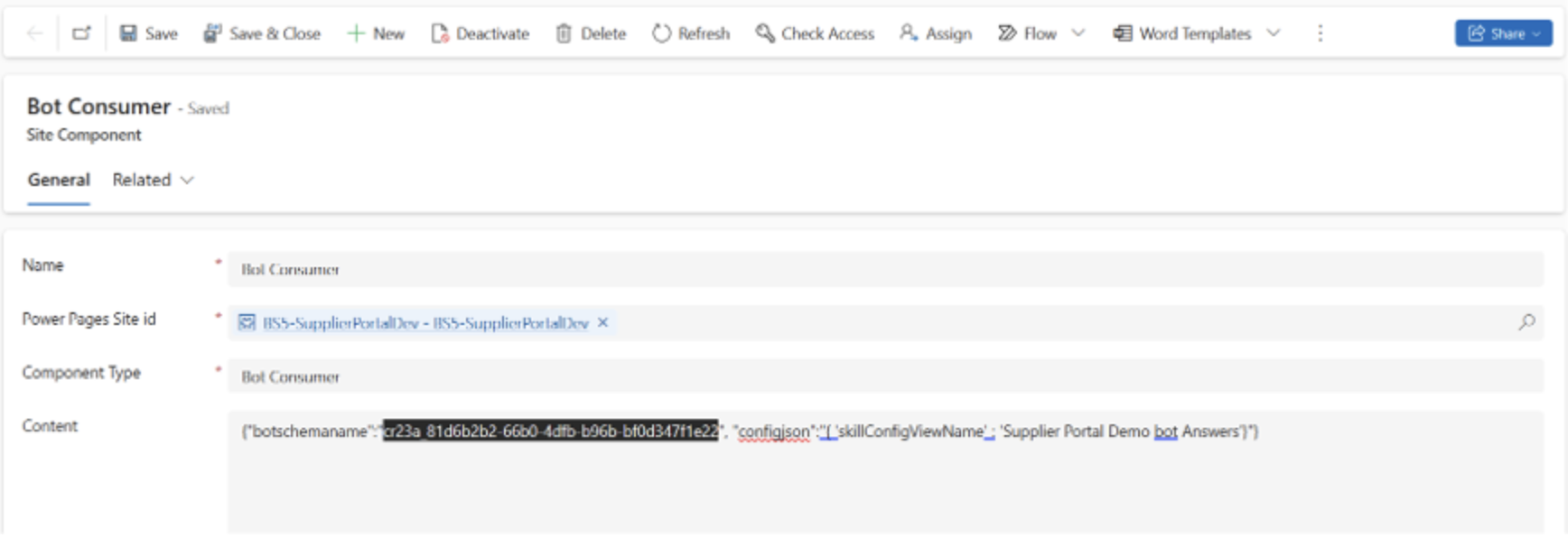Click the Component Type field
Screen dimensions: 1568x556
885,376
